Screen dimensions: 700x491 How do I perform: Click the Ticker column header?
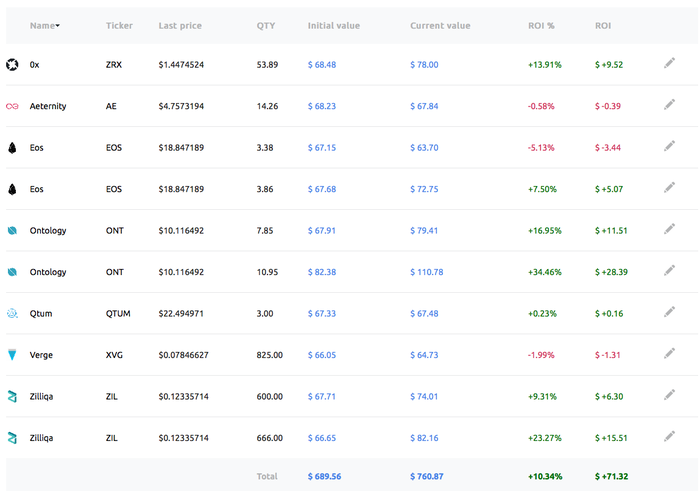tap(119, 25)
